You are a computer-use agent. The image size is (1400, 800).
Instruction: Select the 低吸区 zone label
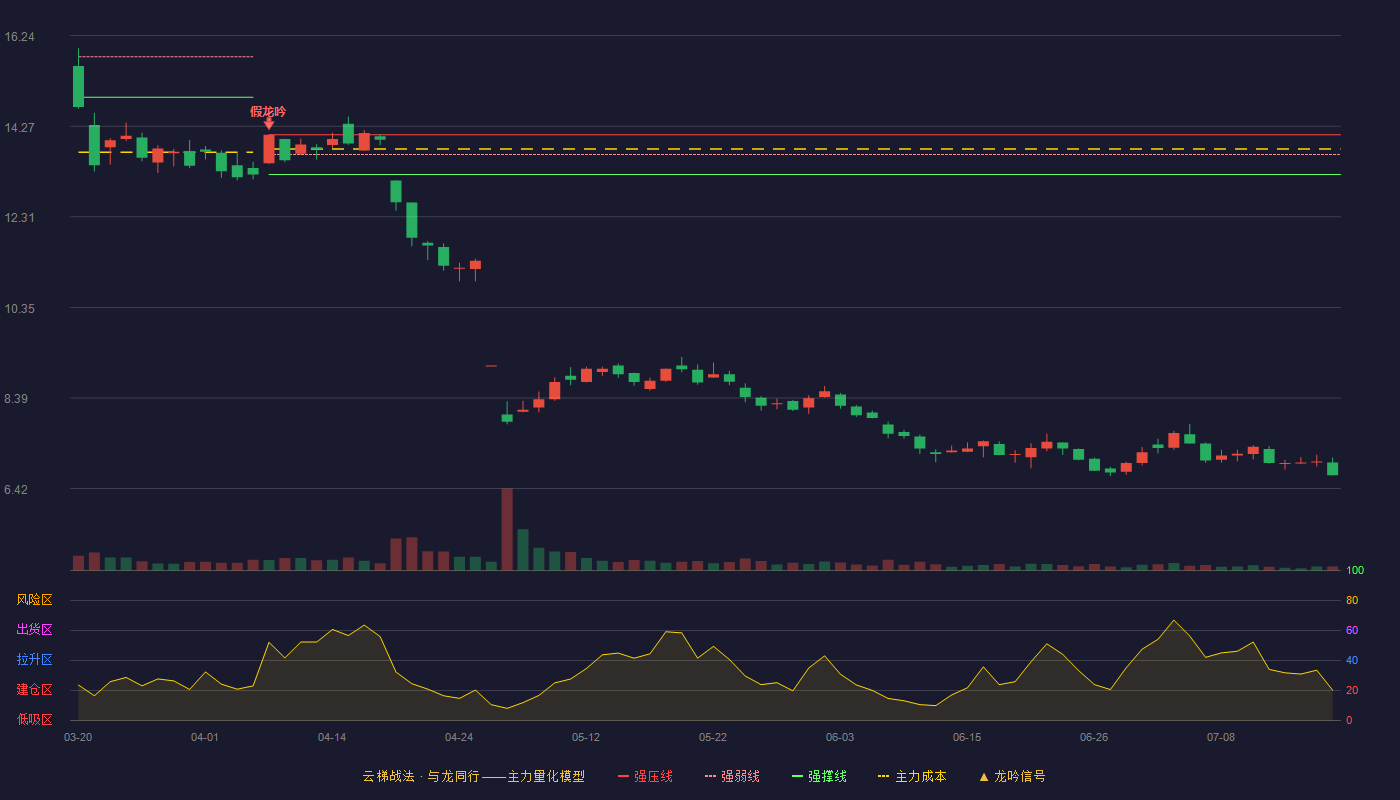click(x=34, y=719)
